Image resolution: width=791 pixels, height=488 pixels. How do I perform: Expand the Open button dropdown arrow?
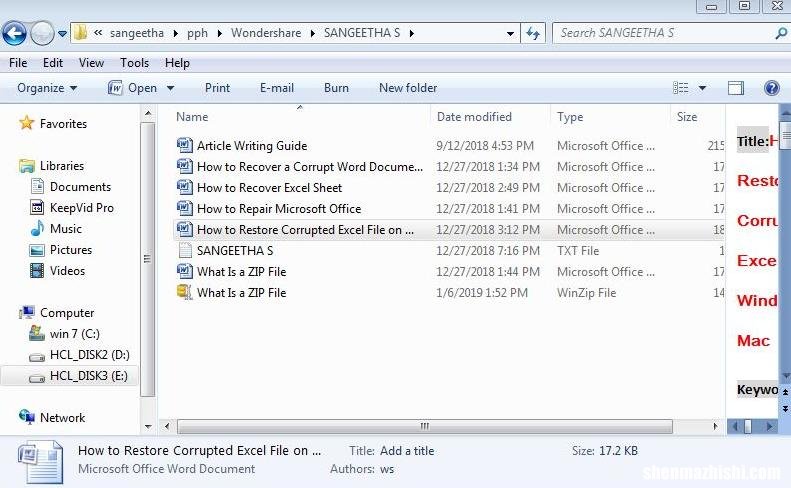click(171, 88)
